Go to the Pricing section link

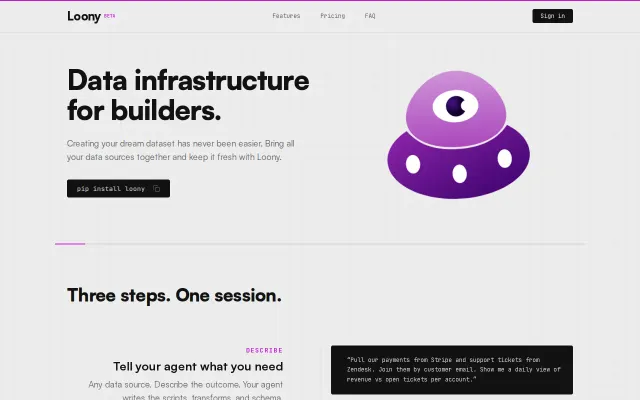pyautogui.click(x=333, y=16)
